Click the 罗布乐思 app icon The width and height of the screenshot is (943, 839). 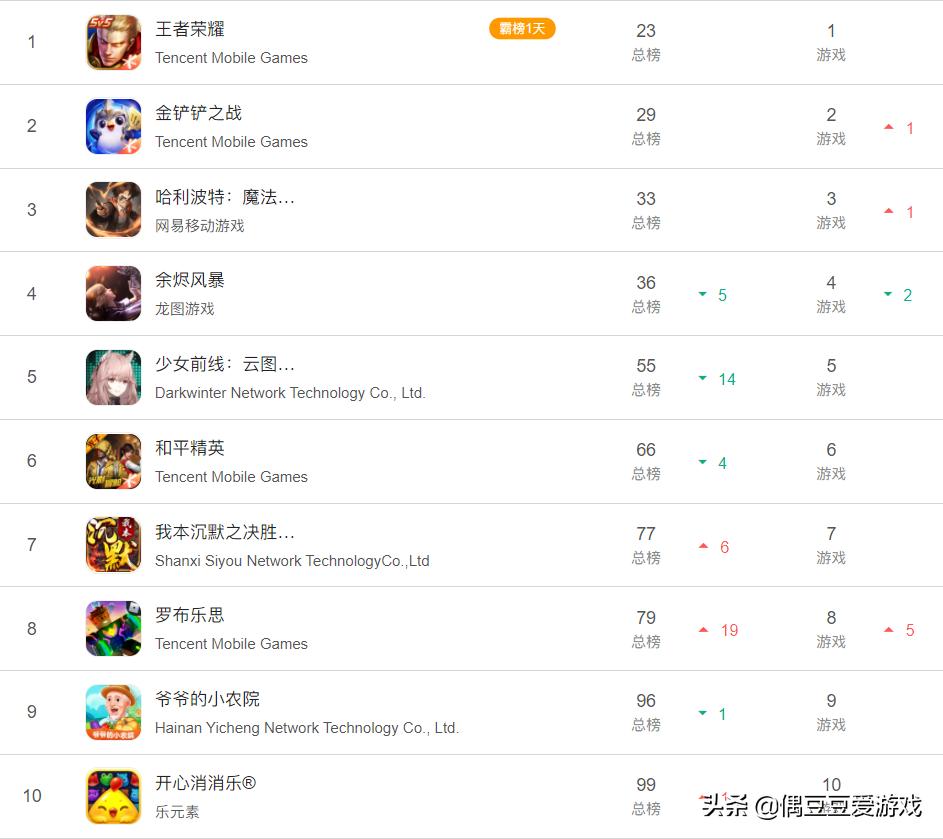(114, 628)
